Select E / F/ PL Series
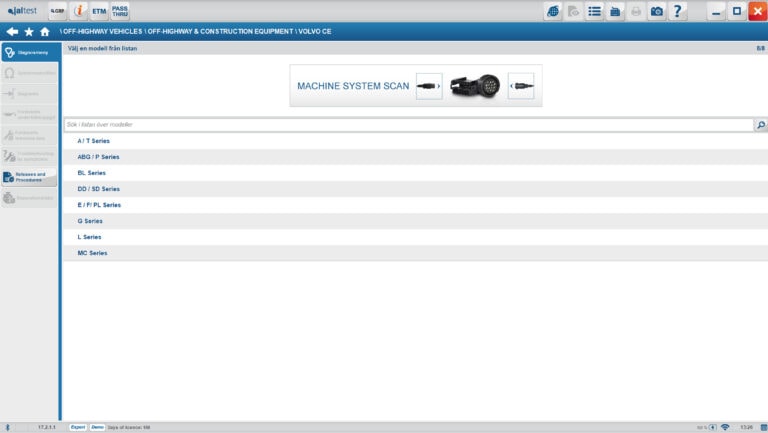This screenshot has height=433, width=768. [x=415, y=205]
